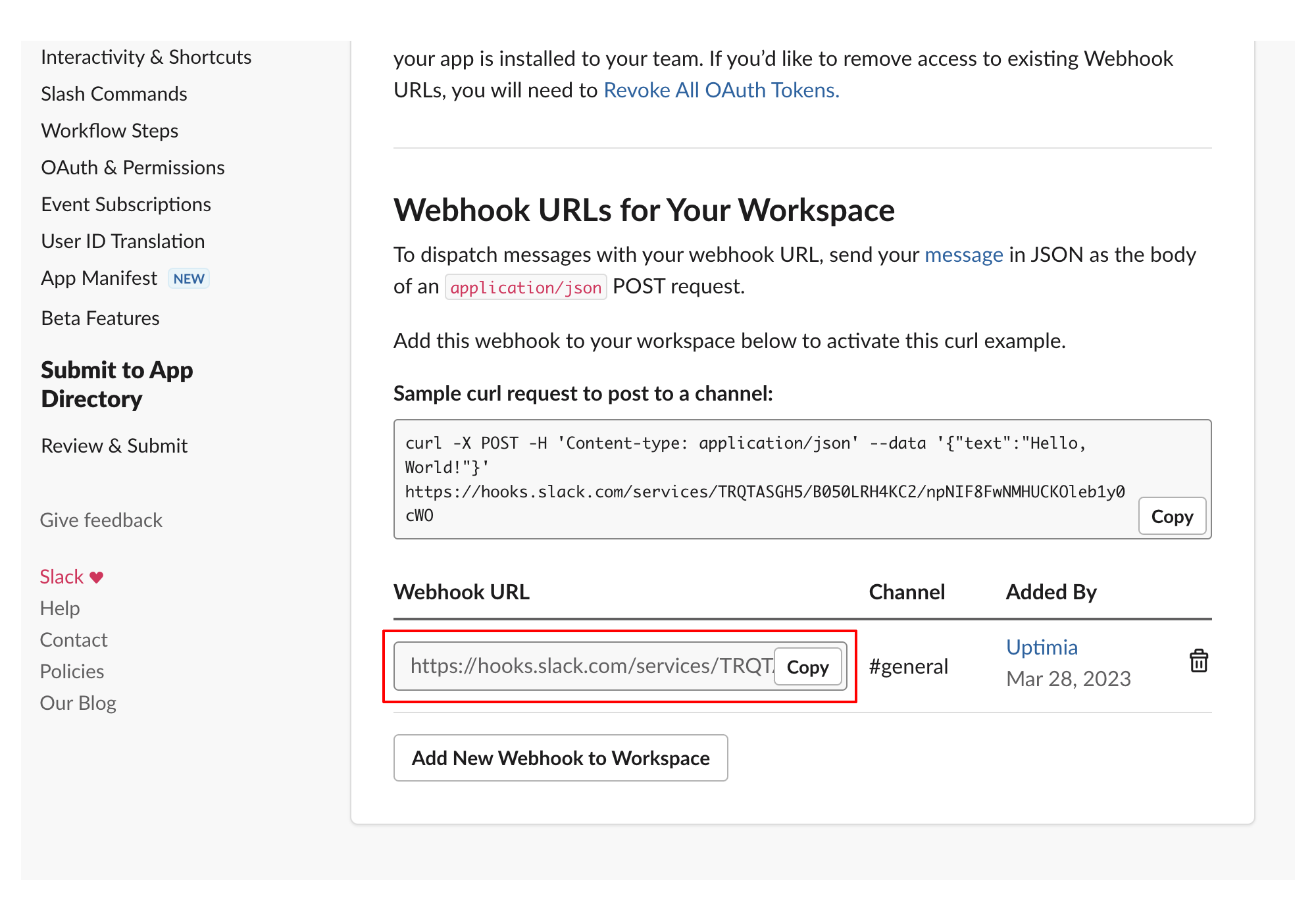Click Give feedback link
The width and height of the screenshot is (1316, 921).
[x=101, y=520]
